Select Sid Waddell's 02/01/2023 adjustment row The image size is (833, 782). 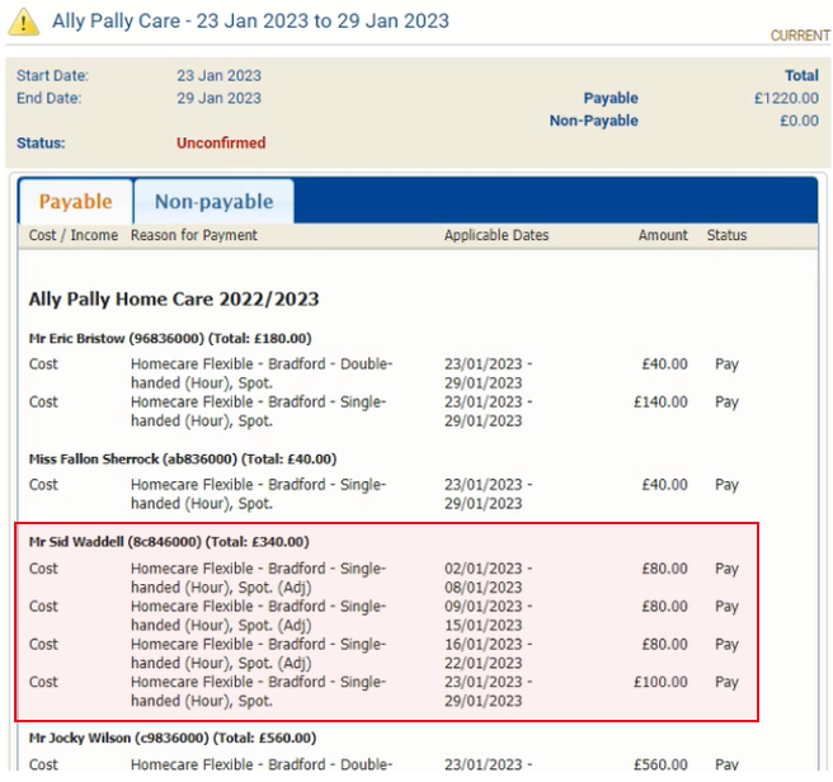pyautogui.click(x=257, y=578)
